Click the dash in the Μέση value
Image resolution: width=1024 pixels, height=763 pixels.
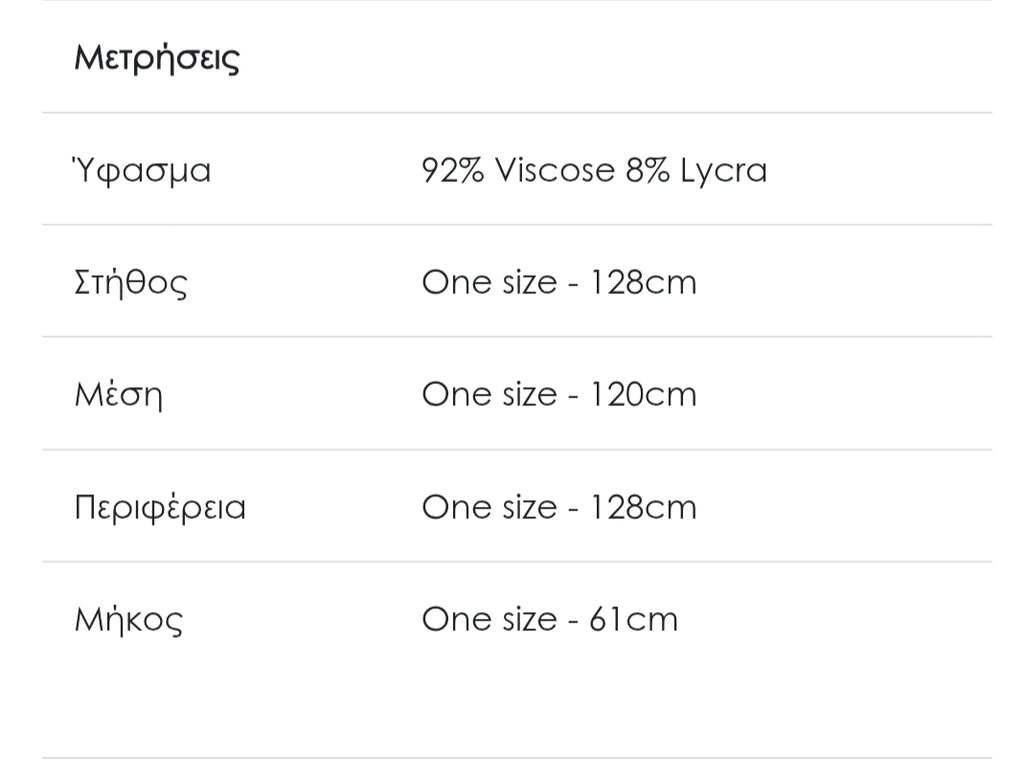pyautogui.click(x=573, y=396)
